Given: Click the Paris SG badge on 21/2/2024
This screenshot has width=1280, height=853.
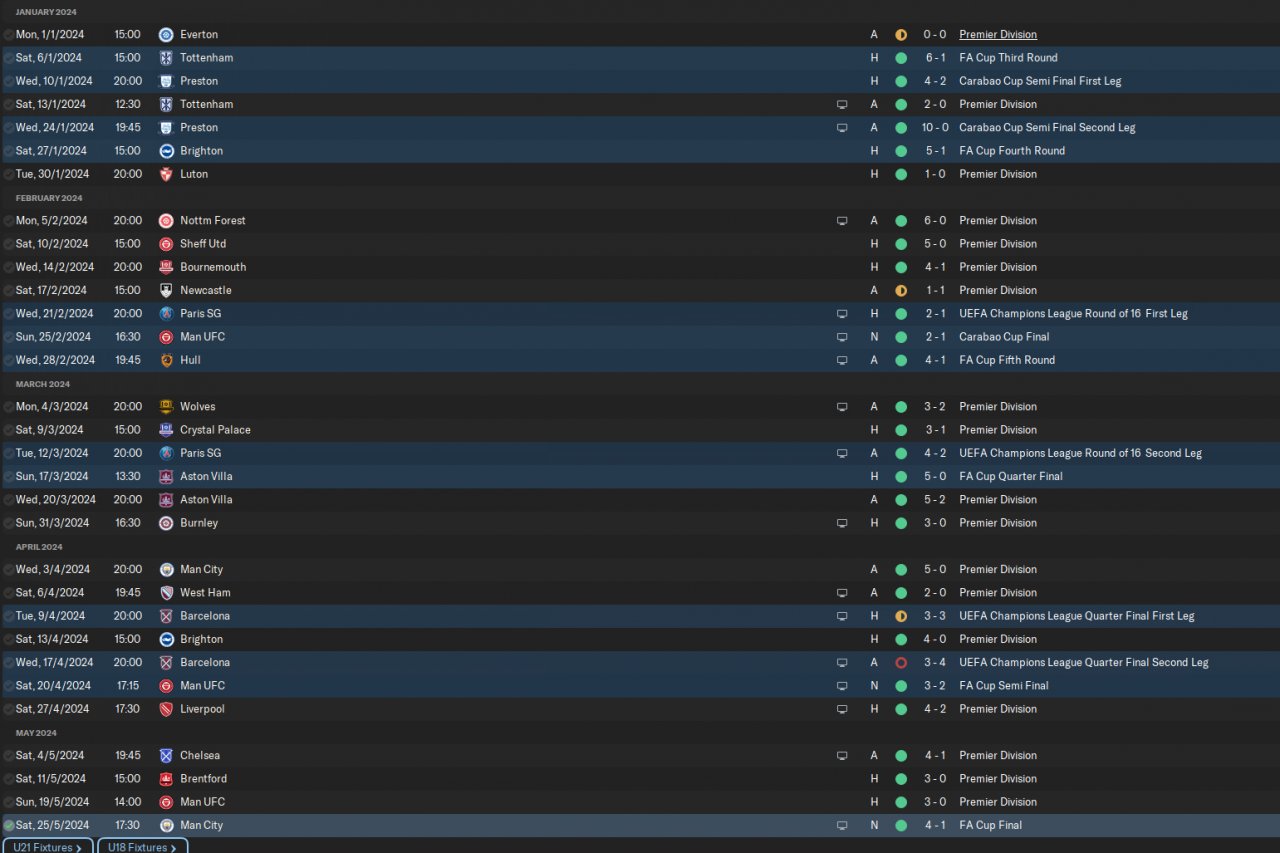Looking at the screenshot, I should [x=166, y=313].
